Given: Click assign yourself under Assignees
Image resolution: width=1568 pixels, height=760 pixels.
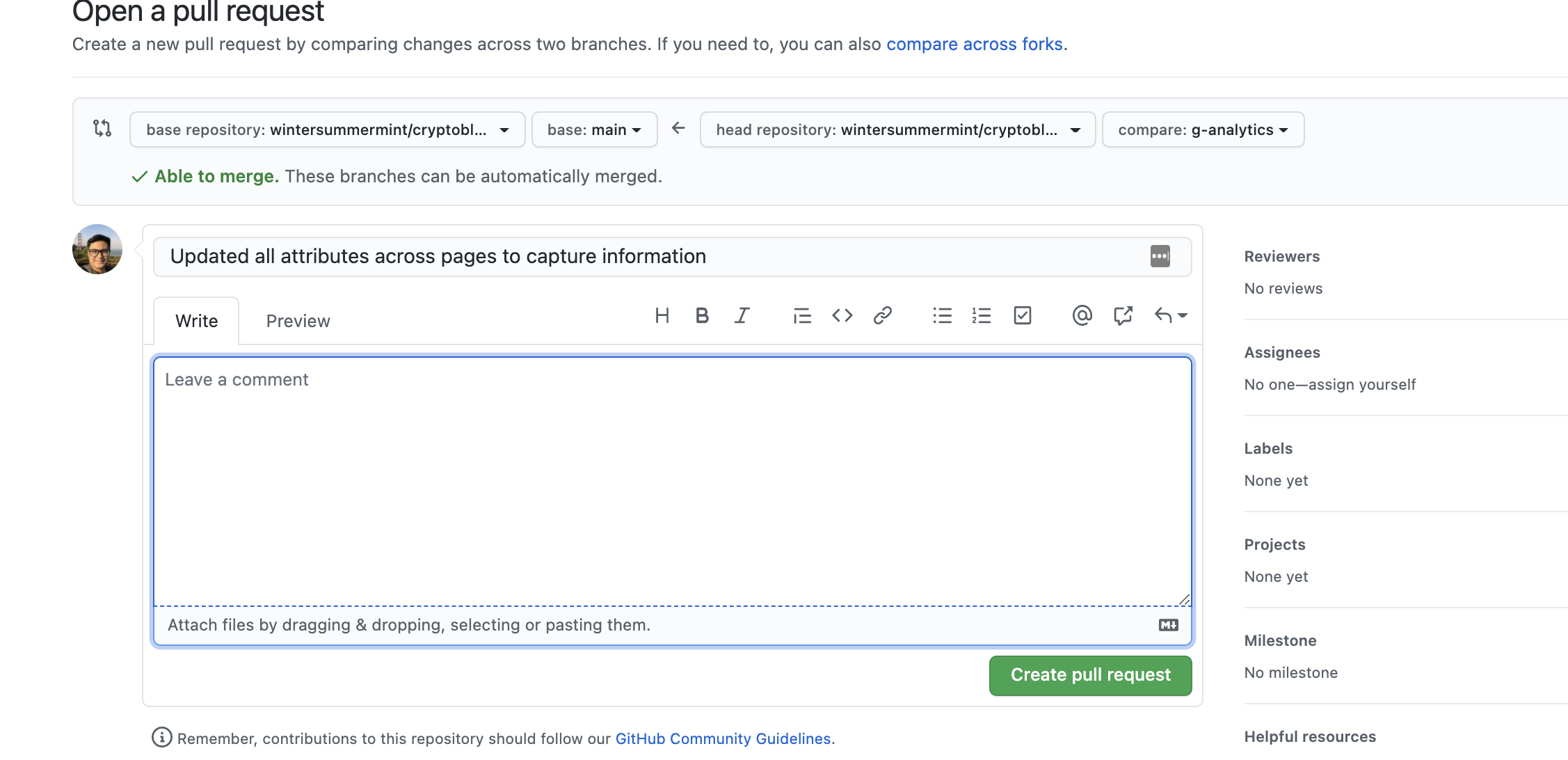Looking at the screenshot, I should pyautogui.click(x=1361, y=384).
